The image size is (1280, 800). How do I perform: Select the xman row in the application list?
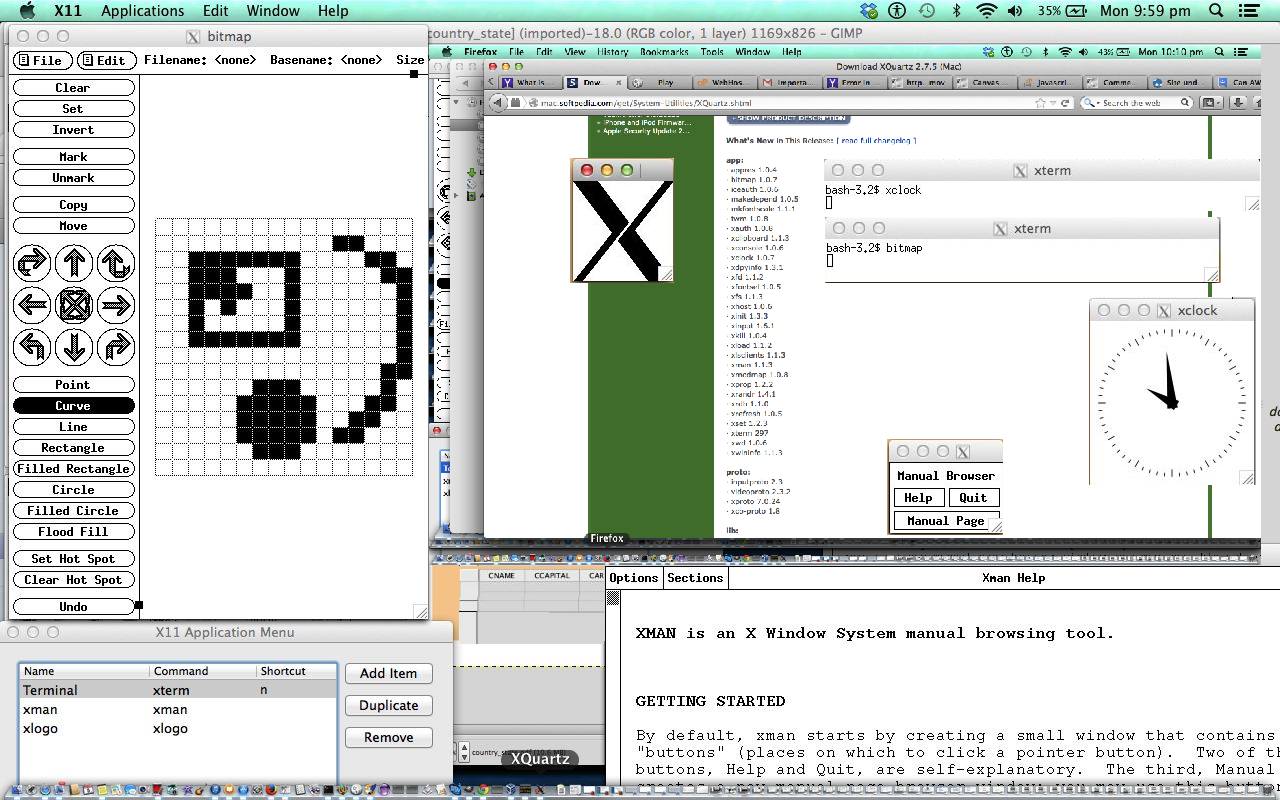pyautogui.click(x=178, y=709)
